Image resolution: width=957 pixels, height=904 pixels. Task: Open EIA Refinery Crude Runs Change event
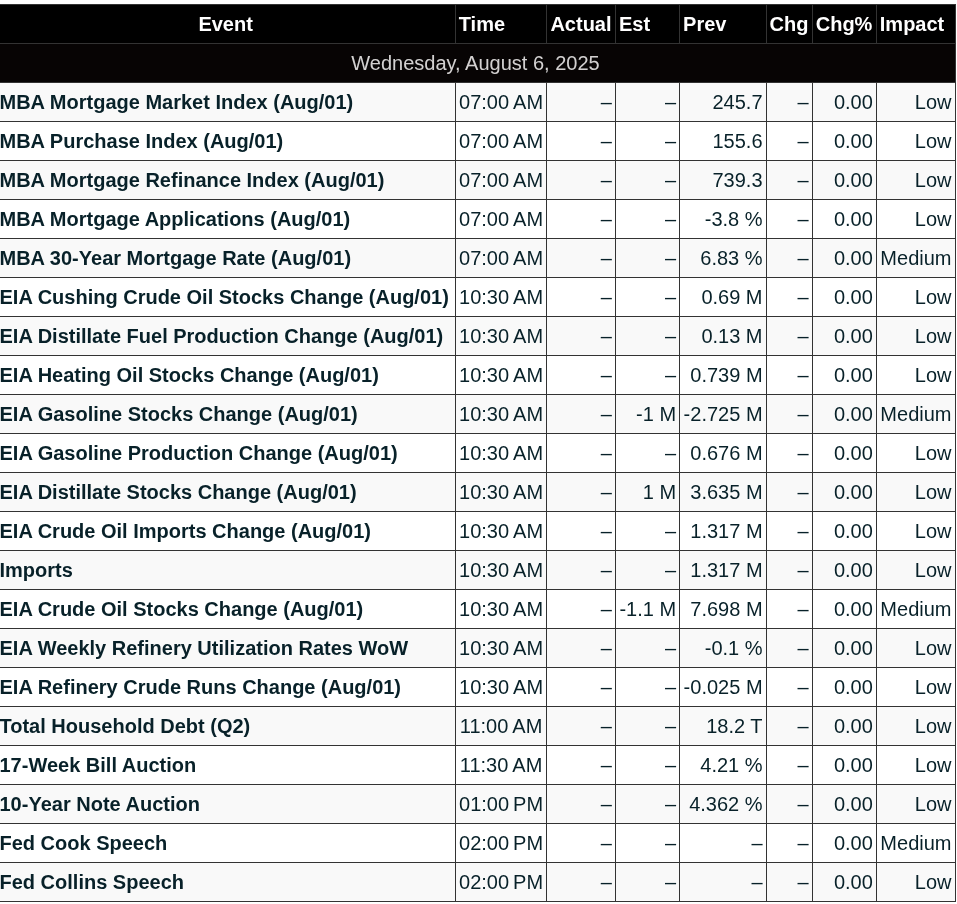200,687
